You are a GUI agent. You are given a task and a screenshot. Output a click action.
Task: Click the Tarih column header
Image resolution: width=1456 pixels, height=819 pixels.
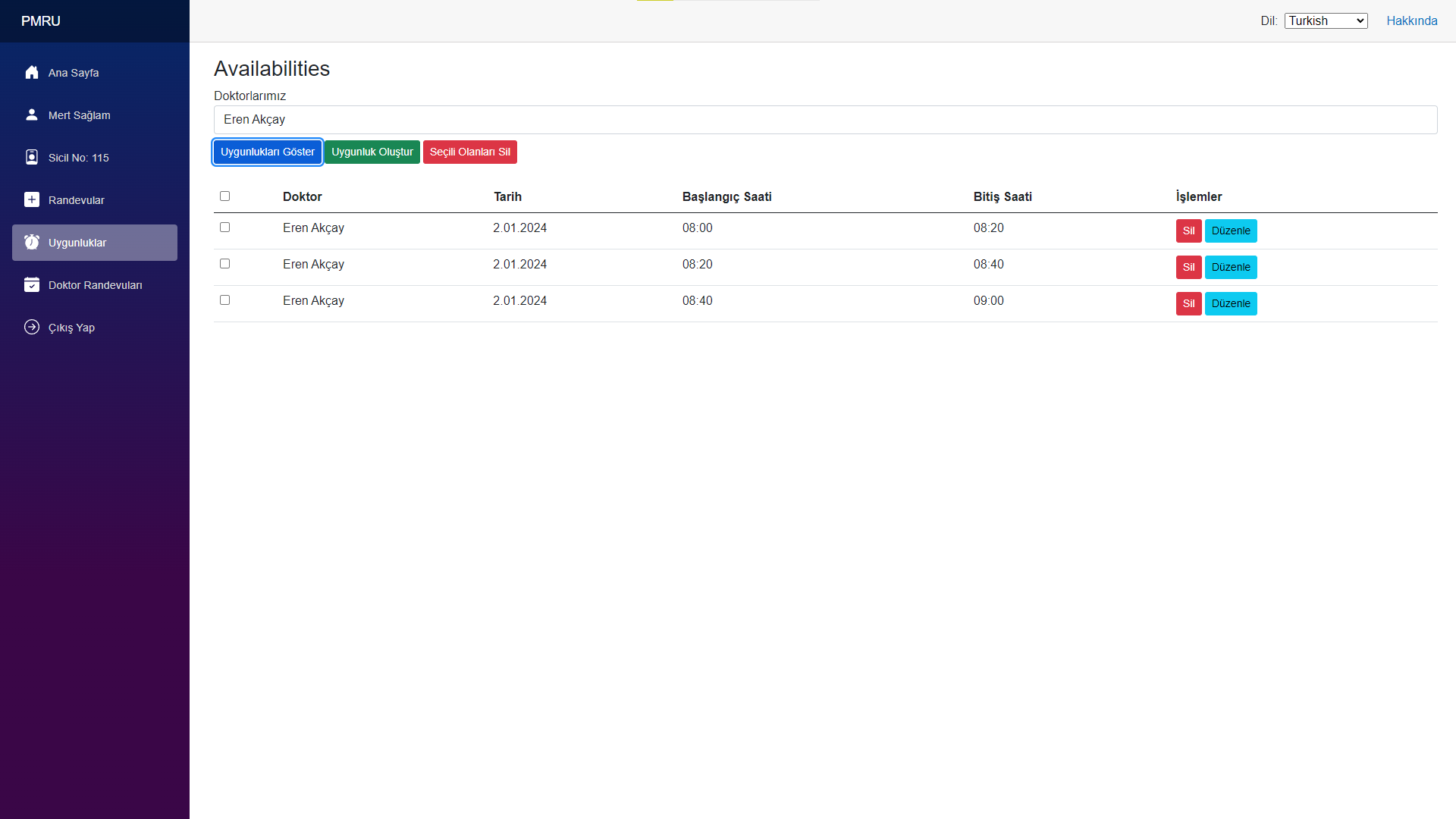pyautogui.click(x=507, y=197)
